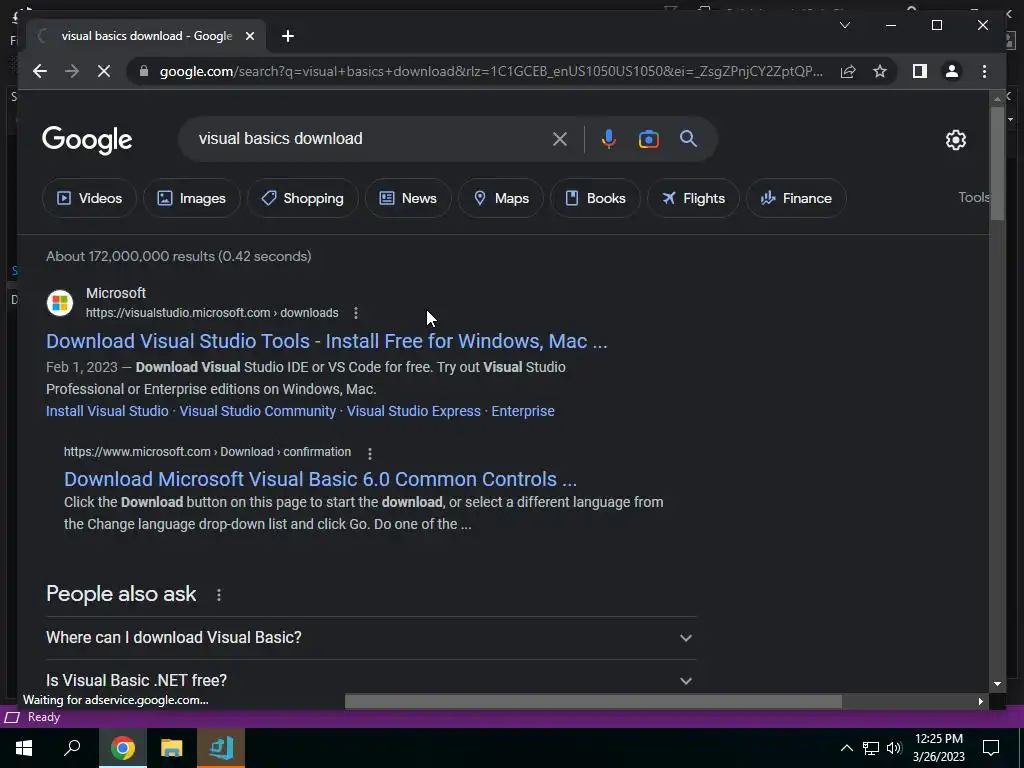Toggle Chrome side panel
Viewport: 1024px width, 768px height.
[920, 71]
